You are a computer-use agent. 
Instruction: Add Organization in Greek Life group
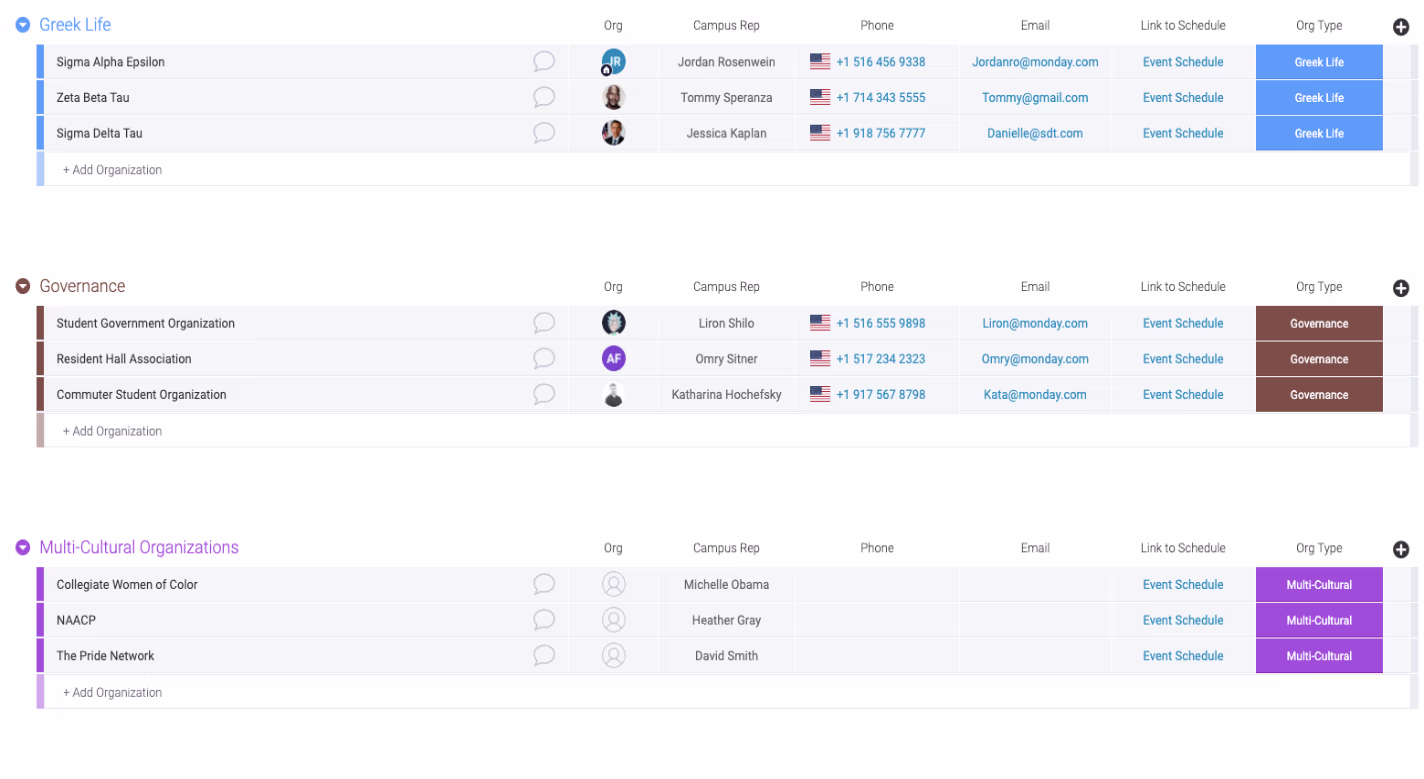coord(112,170)
